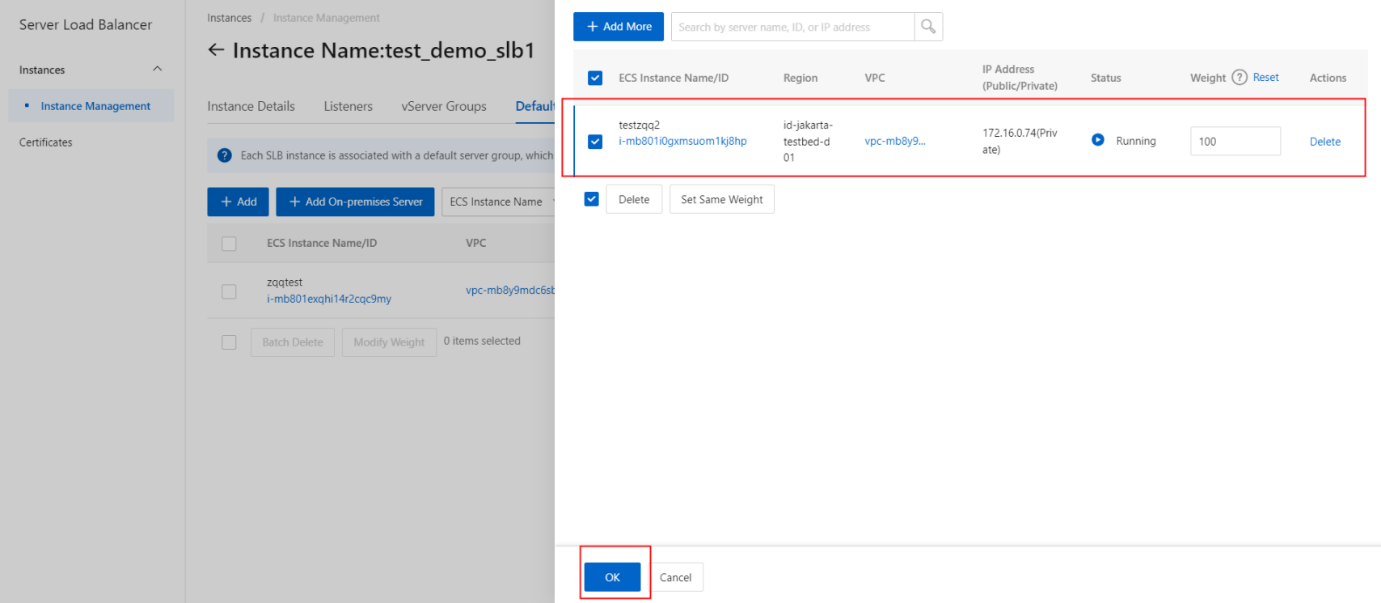Image resolution: width=1381 pixels, height=603 pixels.
Task: Click the zqqtest instance name
Action: [x=285, y=283]
